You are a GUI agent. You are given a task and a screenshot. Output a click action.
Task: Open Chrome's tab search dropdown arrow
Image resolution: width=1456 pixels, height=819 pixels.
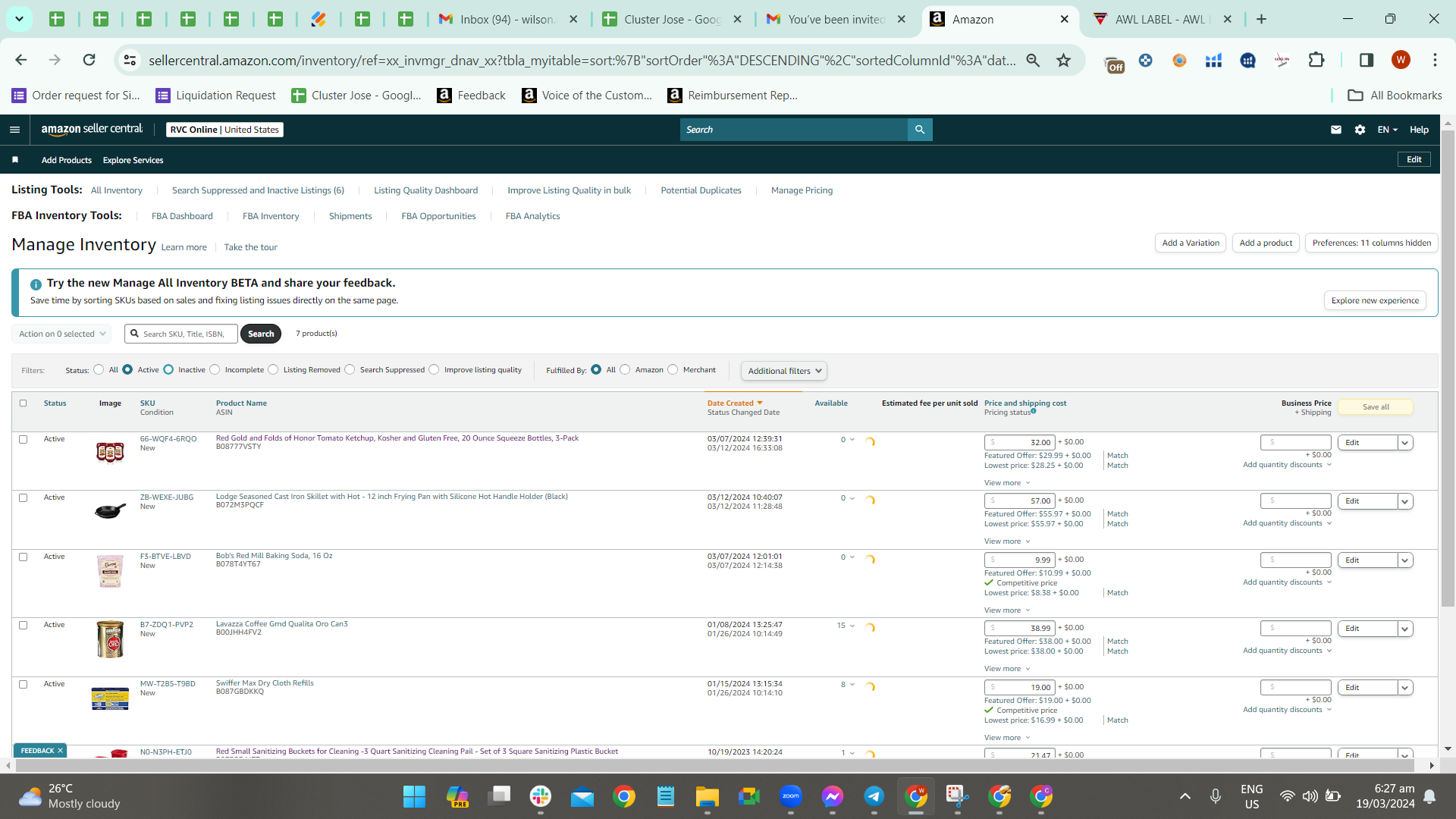19,20
